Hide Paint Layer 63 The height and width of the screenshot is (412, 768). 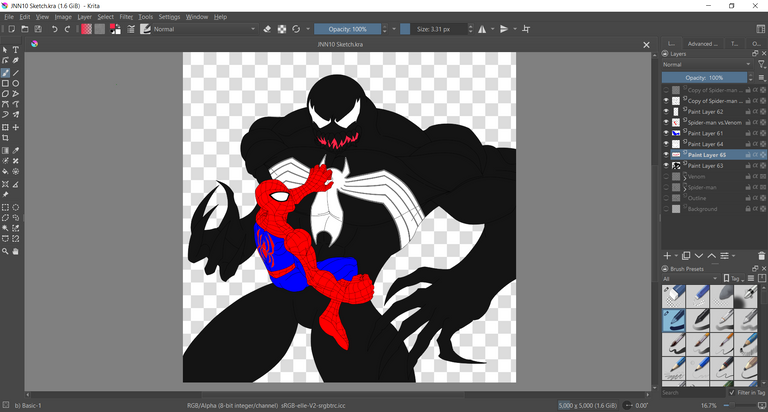coord(666,166)
